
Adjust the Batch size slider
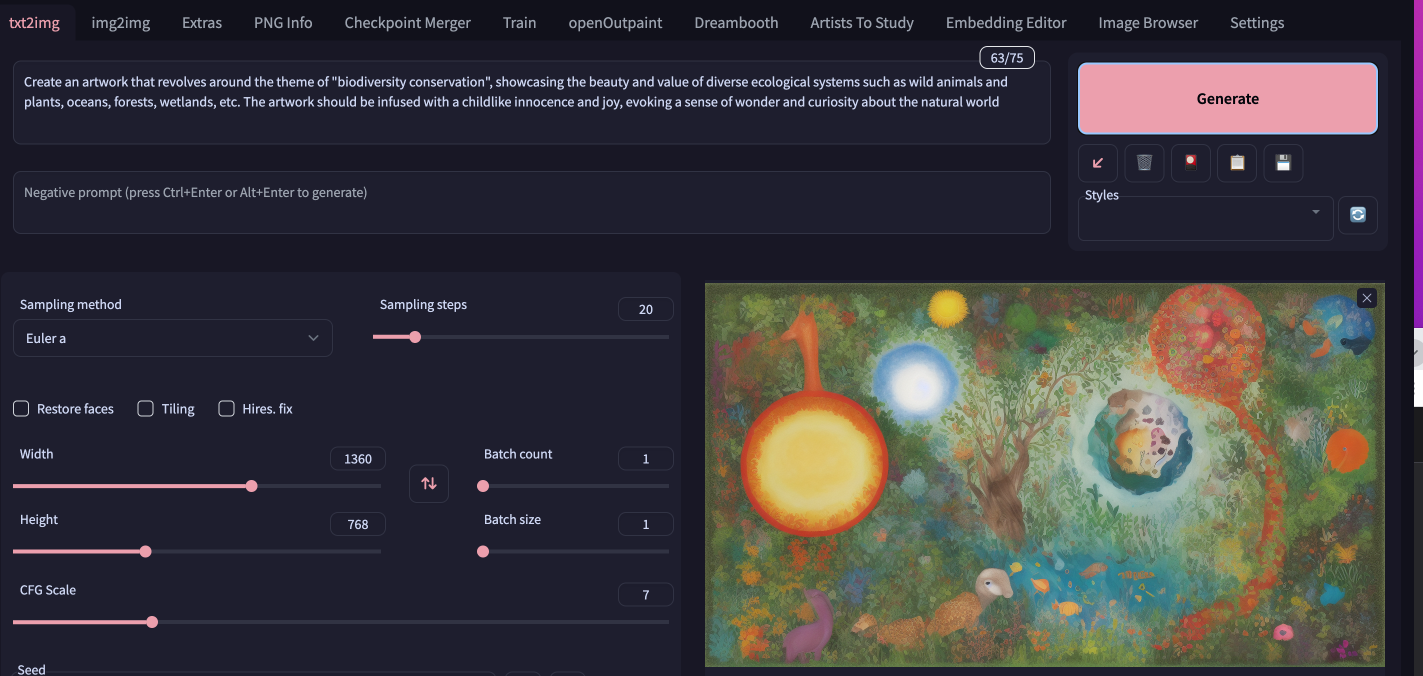(x=574, y=551)
